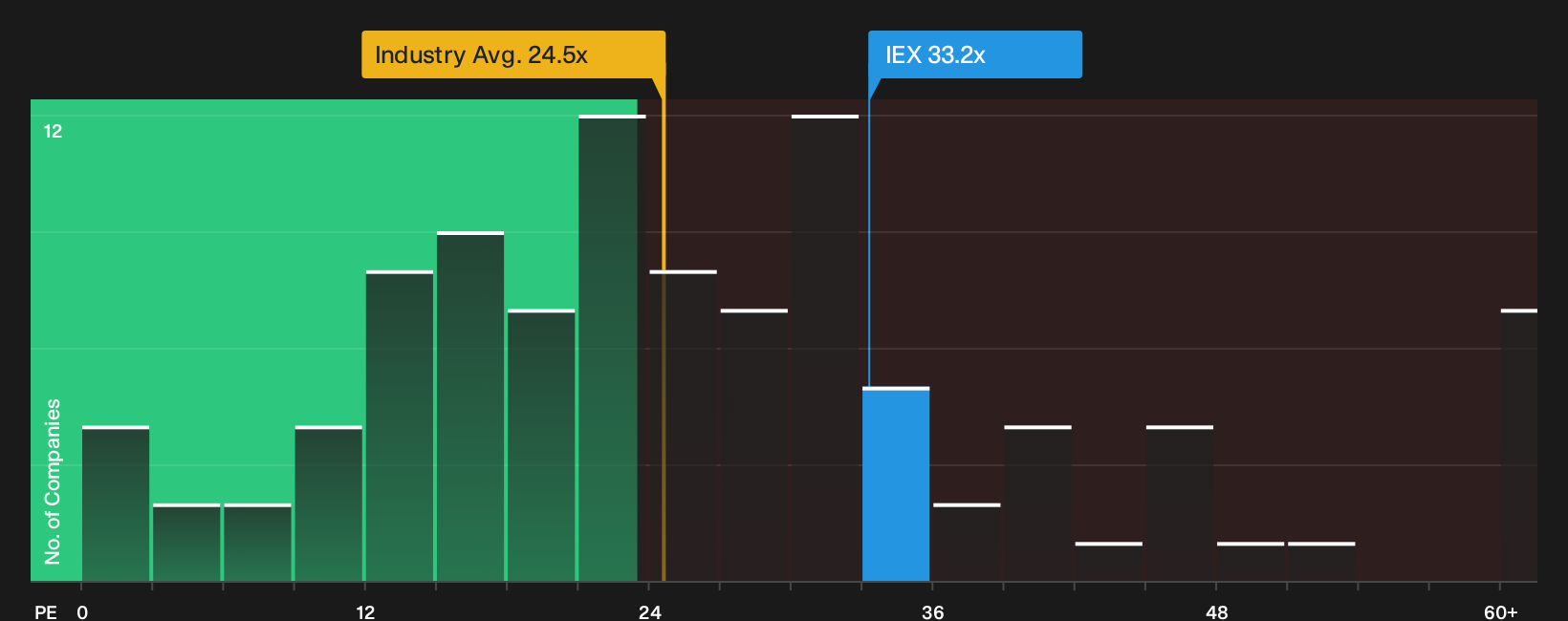The image size is (1568, 621).
Task: Click the dark bar starting at PE 45
Action: 1180,503
